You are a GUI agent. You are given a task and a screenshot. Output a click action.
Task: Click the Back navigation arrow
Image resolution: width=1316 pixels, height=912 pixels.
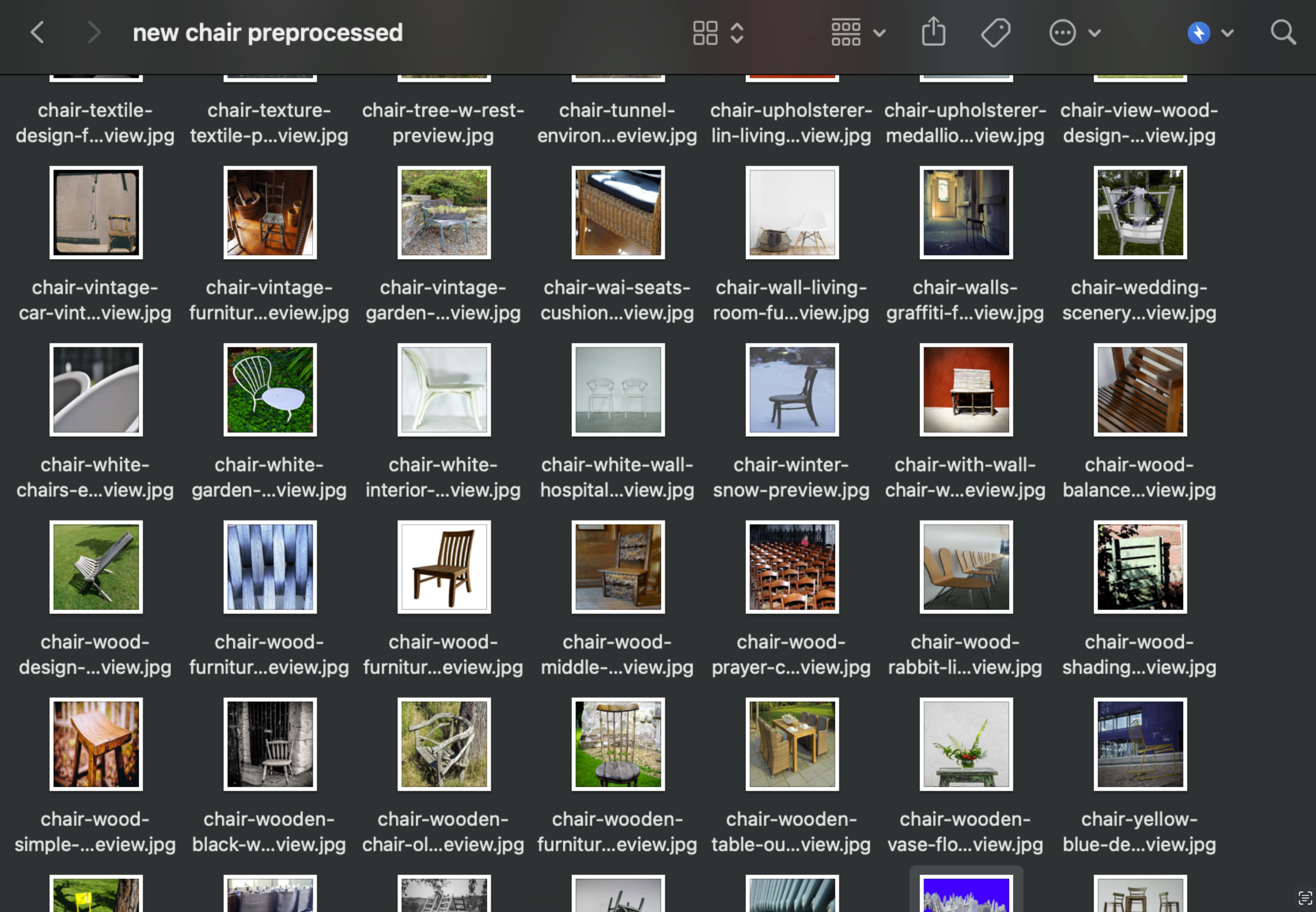click(38, 33)
